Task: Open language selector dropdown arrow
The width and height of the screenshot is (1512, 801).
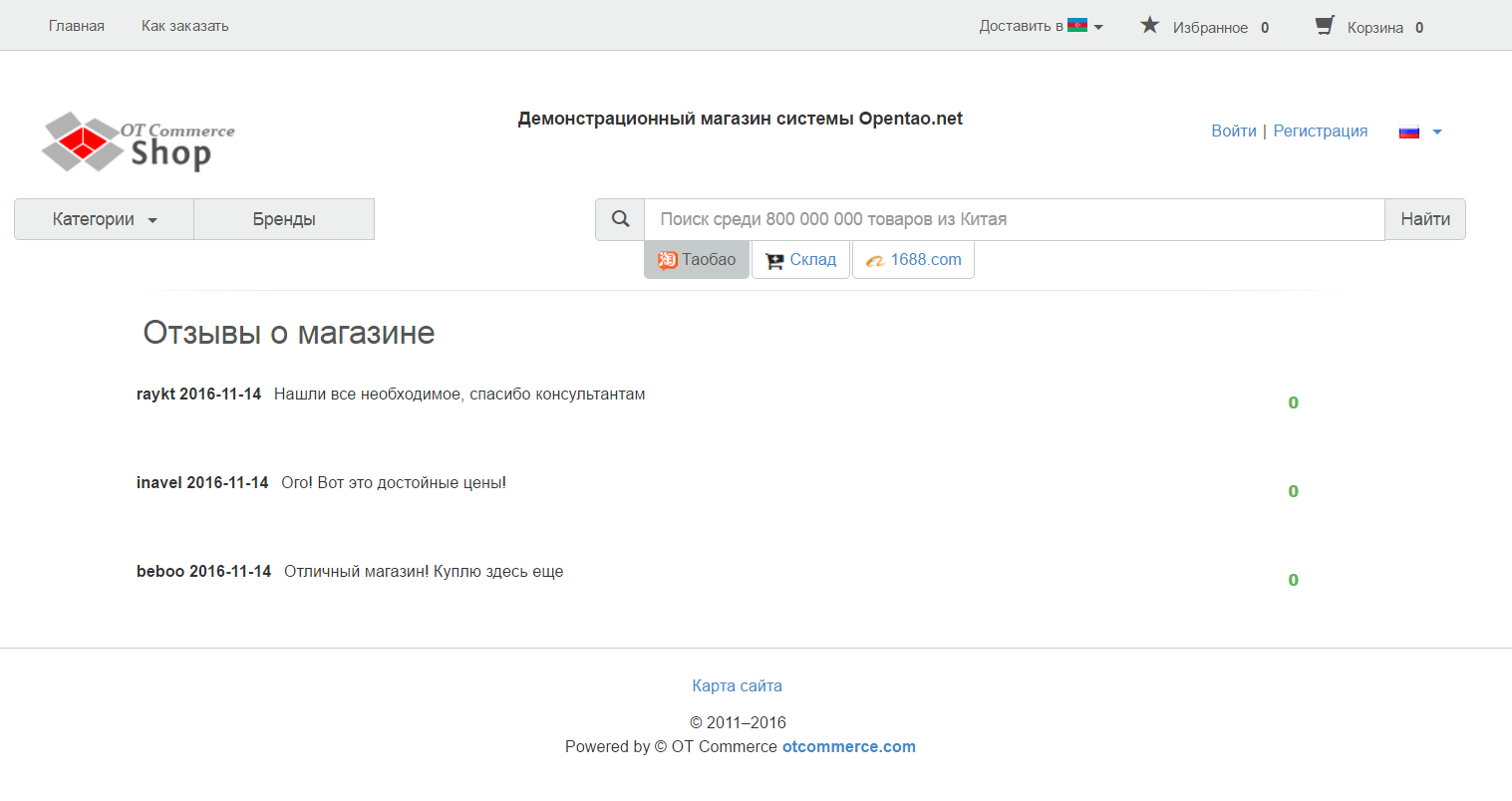Action: (x=1436, y=132)
